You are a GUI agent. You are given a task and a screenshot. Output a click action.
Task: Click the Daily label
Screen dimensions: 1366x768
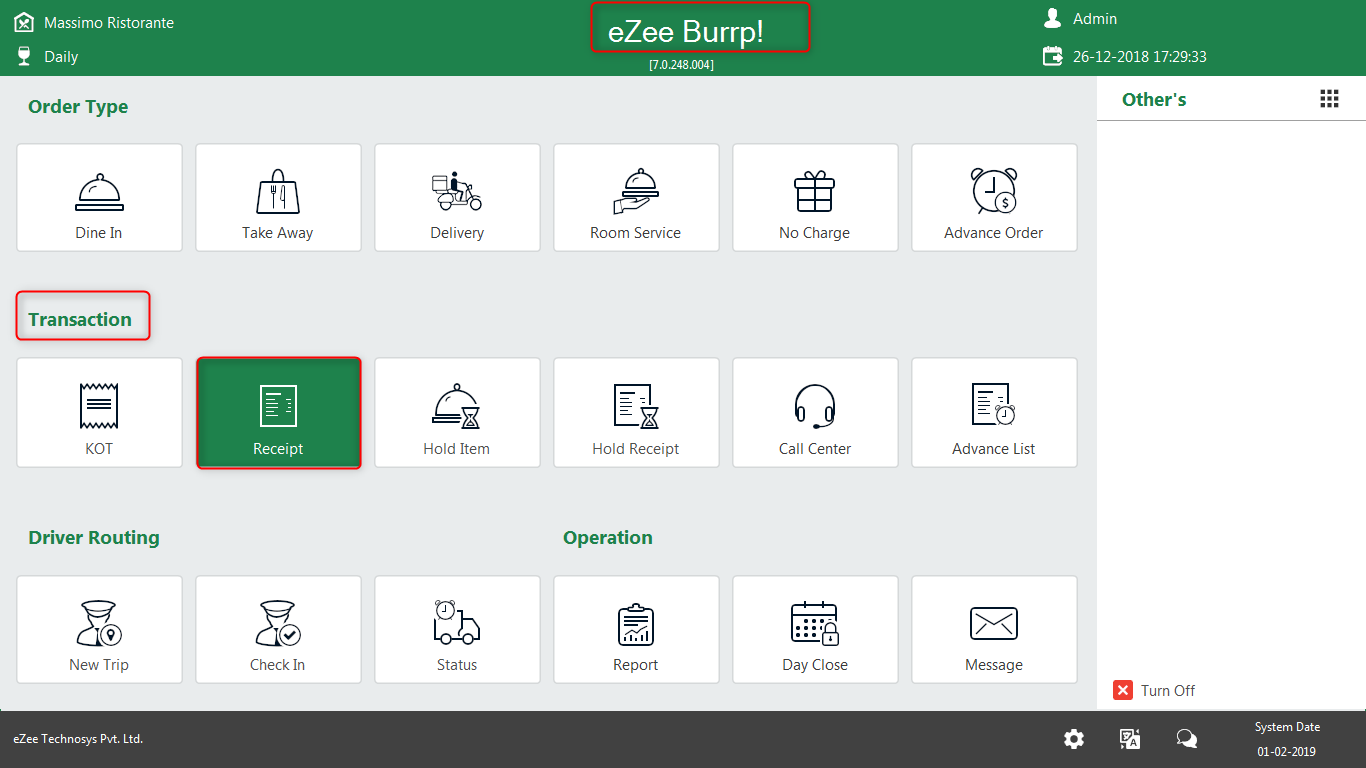point(61,57)
